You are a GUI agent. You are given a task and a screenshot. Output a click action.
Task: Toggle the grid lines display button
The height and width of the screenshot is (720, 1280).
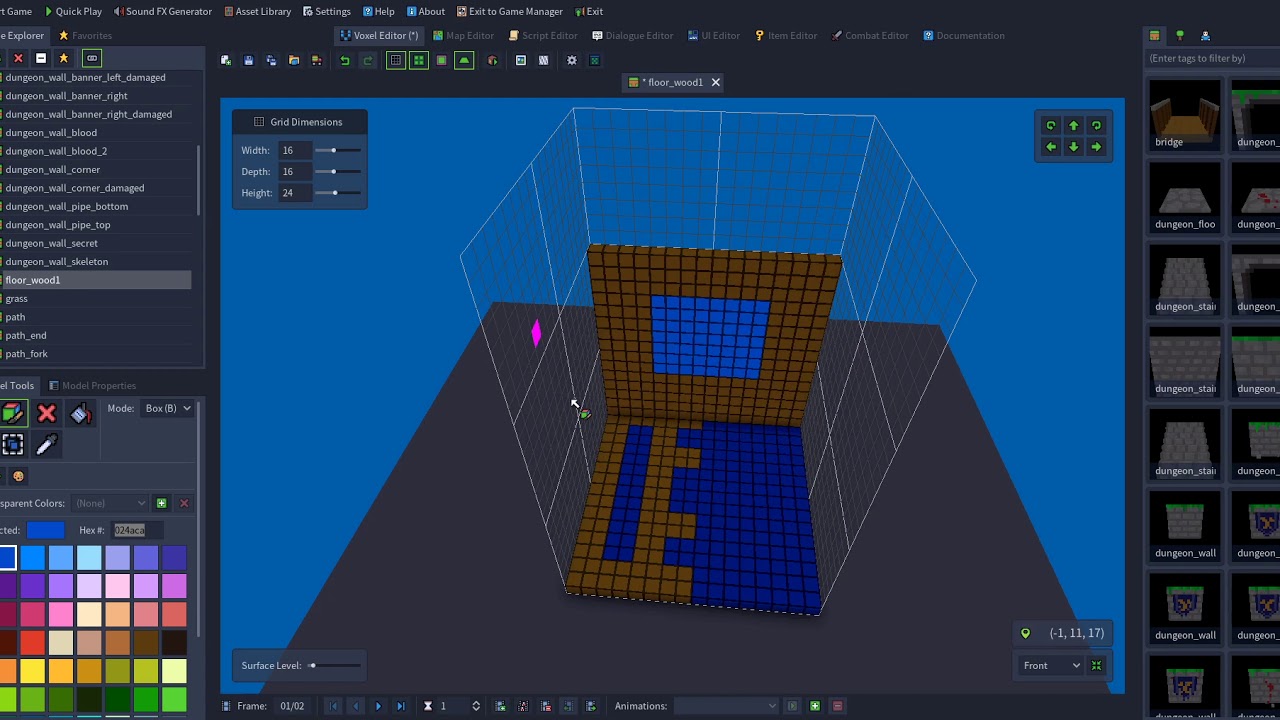point(396,60)
